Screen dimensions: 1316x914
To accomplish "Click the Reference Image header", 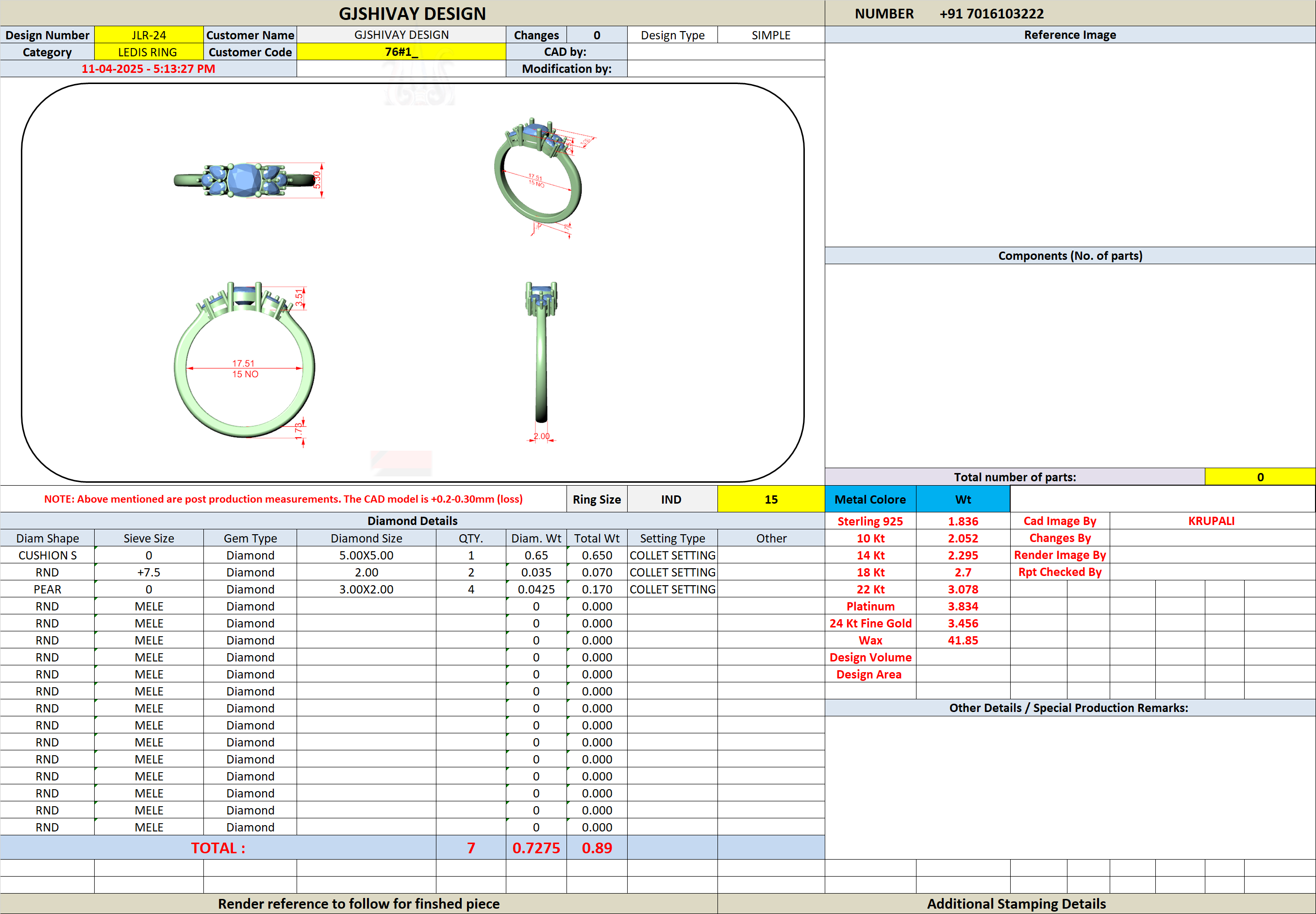I will (x=1070, y=35).
